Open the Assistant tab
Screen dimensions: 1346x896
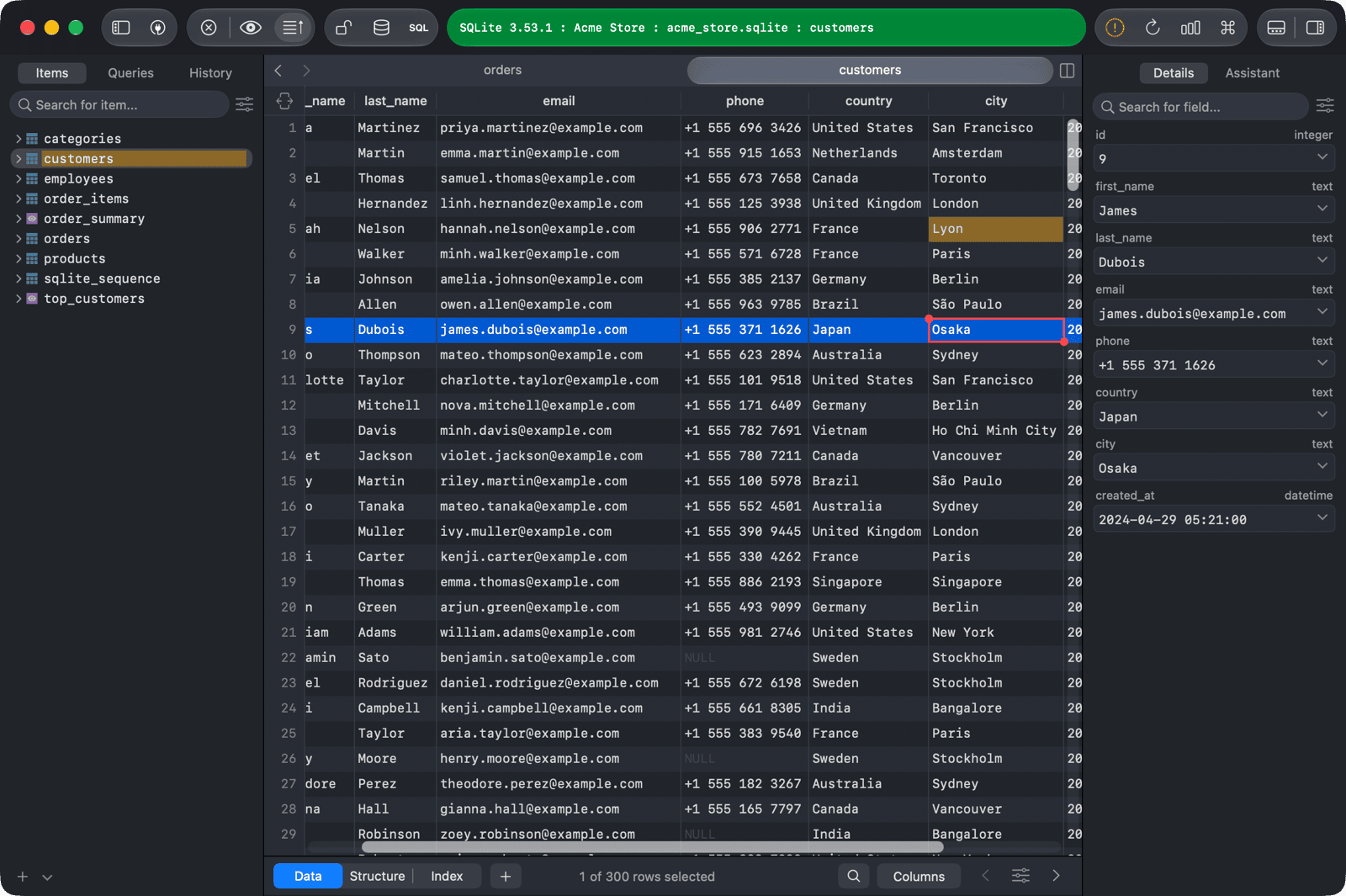click(1252, 73)
